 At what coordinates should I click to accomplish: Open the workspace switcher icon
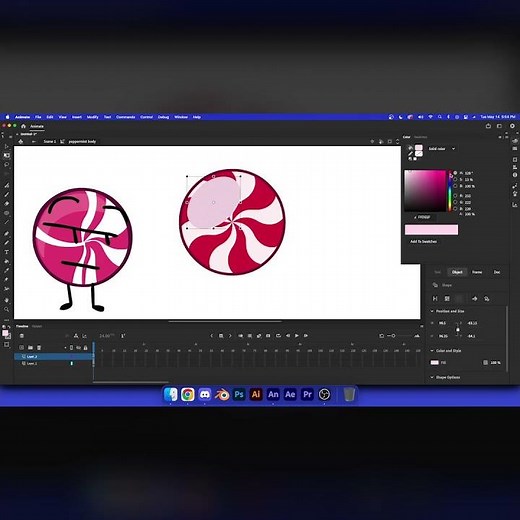coord(499,126)
